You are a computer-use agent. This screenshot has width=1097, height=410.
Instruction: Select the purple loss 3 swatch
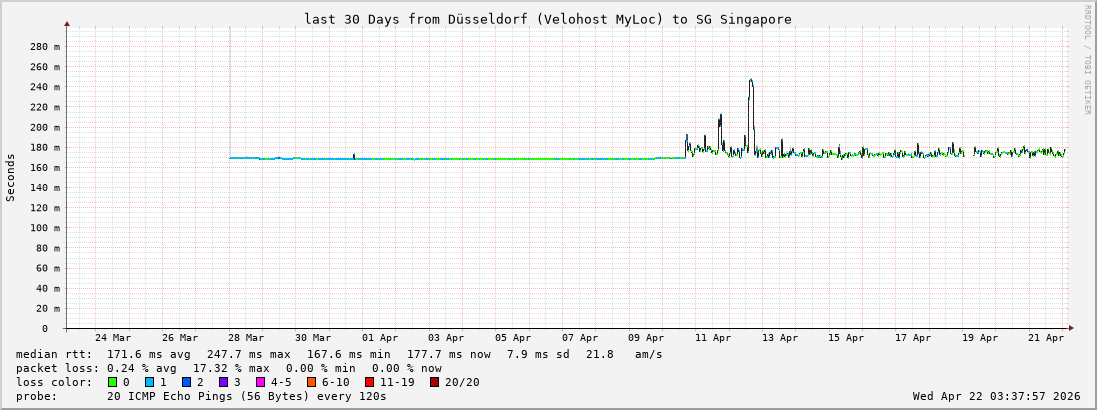tap(222, 382)
